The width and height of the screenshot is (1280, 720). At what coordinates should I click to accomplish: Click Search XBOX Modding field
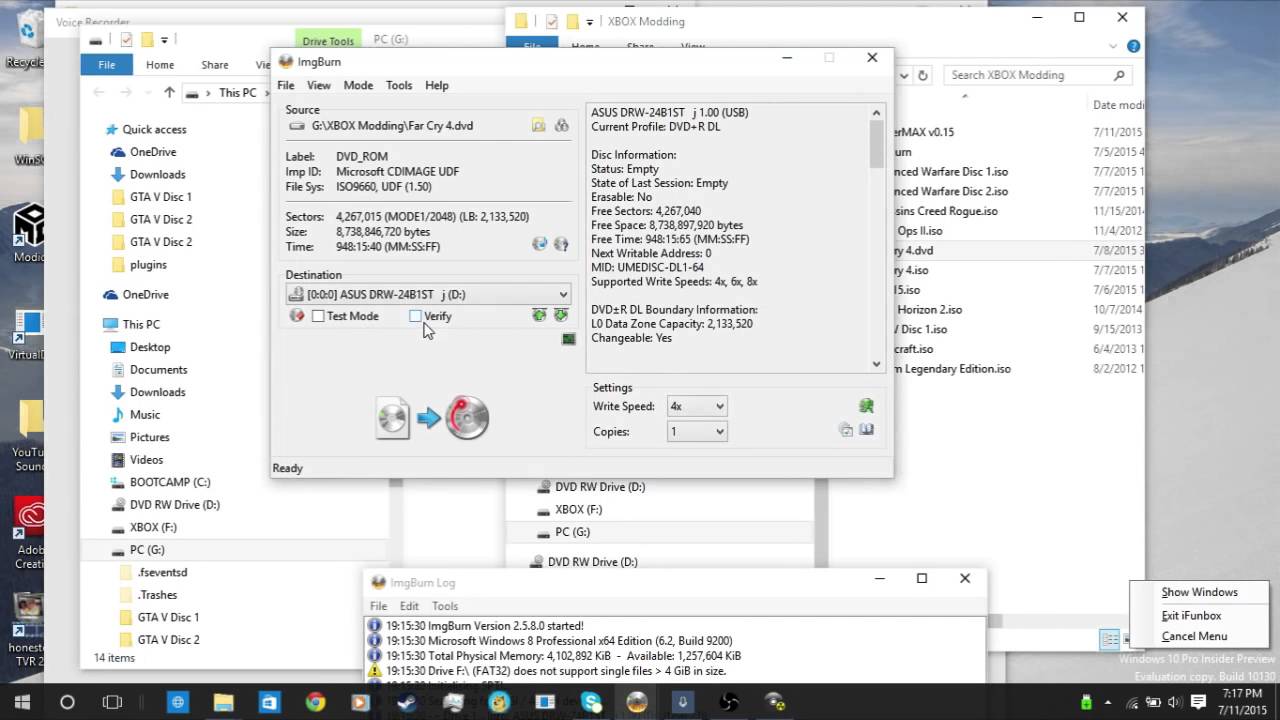(1039, 75)
